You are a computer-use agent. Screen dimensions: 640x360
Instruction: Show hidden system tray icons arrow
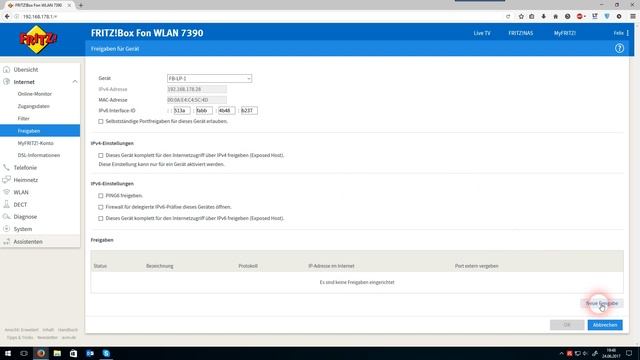pos(561,353)
